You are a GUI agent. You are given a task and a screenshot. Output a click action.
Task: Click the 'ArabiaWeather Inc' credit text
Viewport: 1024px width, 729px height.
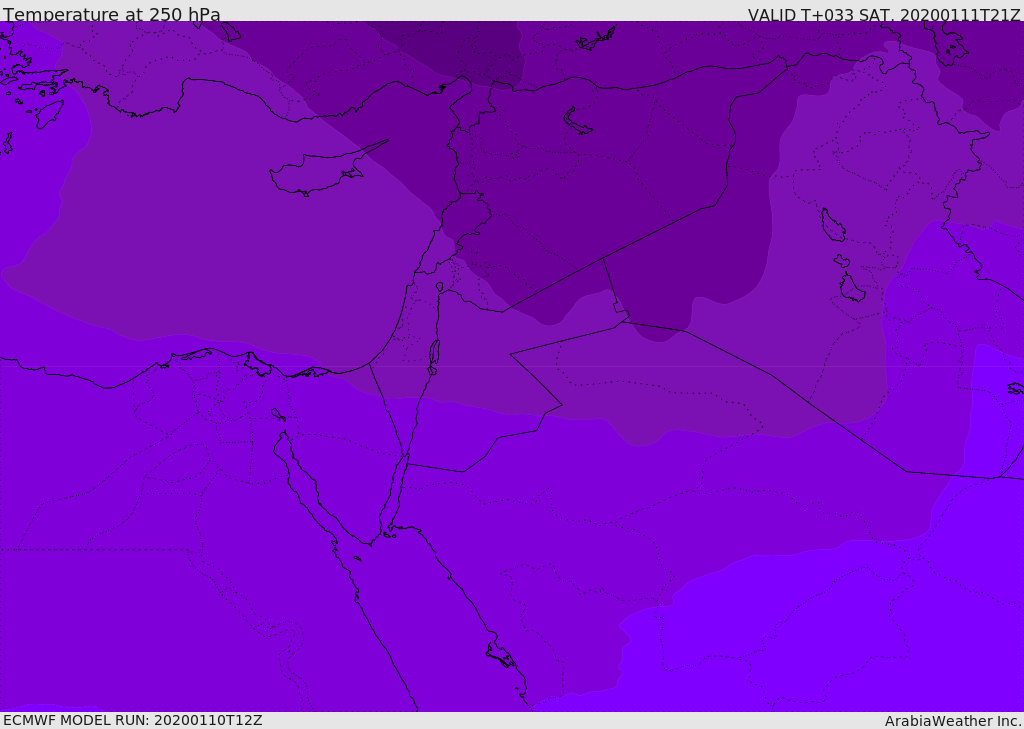952,721
